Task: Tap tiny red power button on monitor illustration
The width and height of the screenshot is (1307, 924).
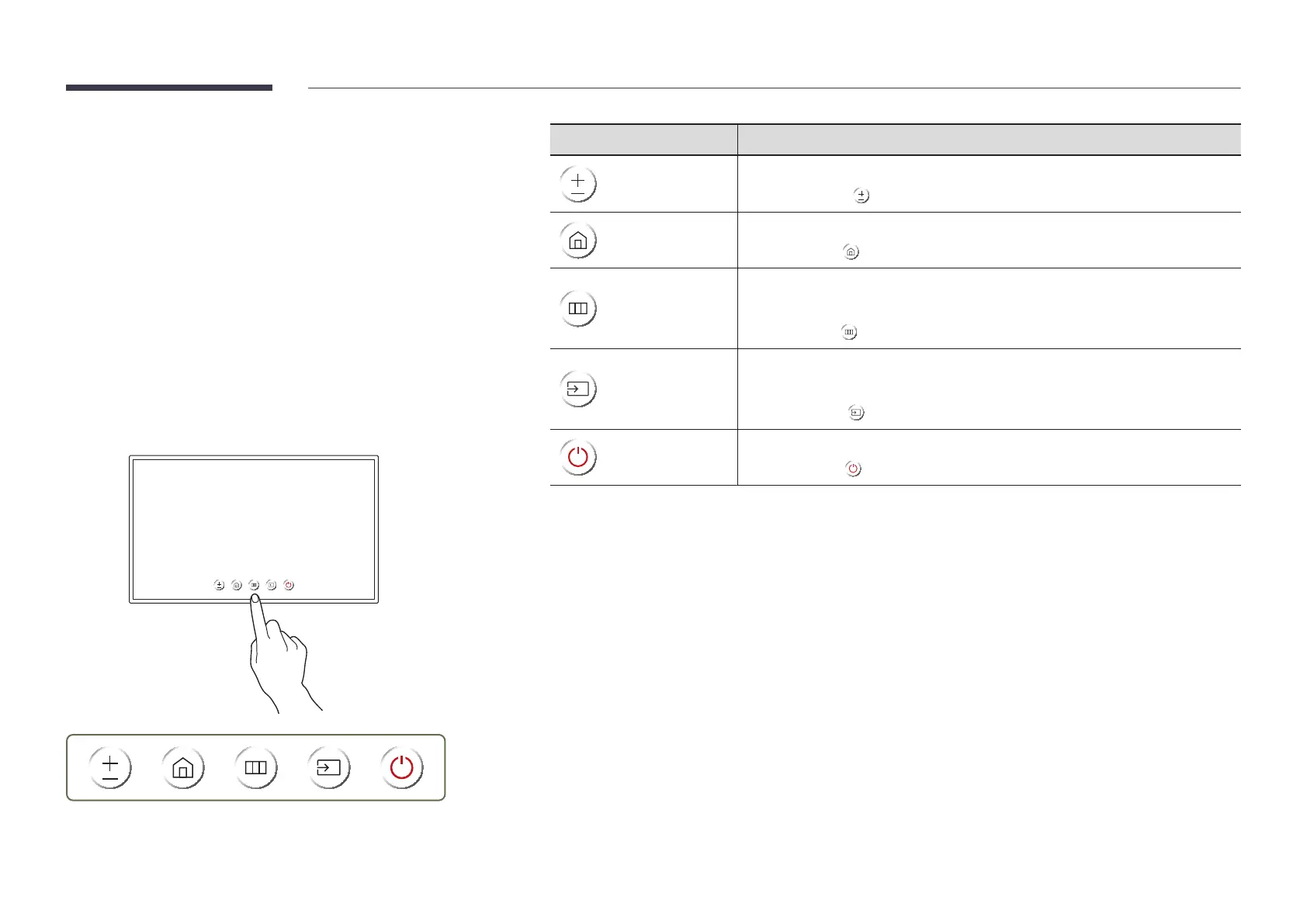Action: [x=289, y=585]
